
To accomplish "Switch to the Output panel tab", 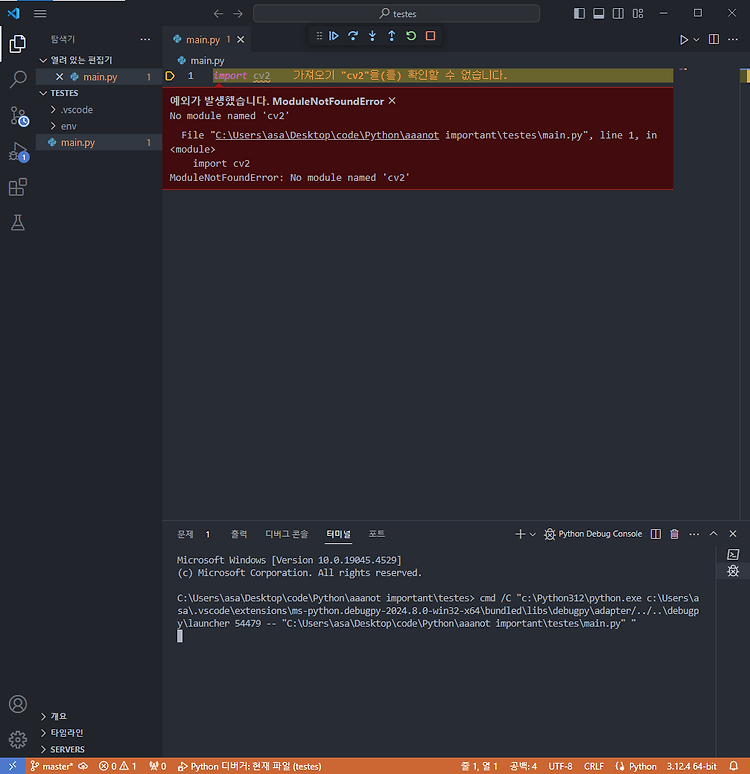I will [x=239, y=534].
